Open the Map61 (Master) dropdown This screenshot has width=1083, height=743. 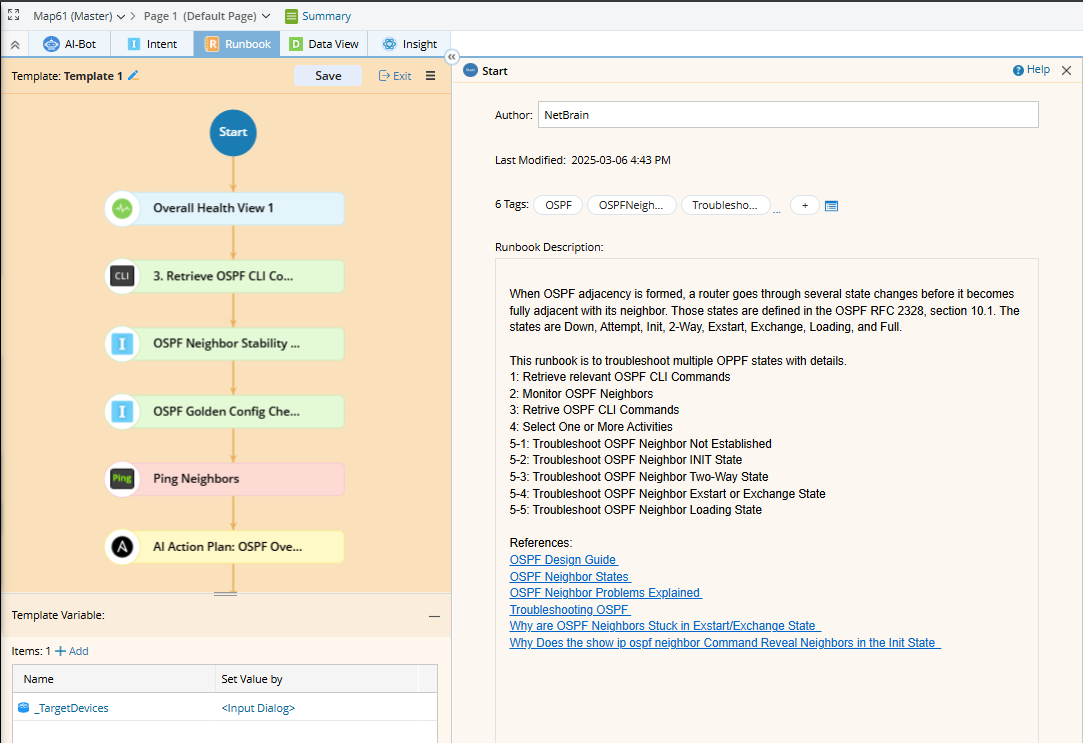[x=79, y=16]
